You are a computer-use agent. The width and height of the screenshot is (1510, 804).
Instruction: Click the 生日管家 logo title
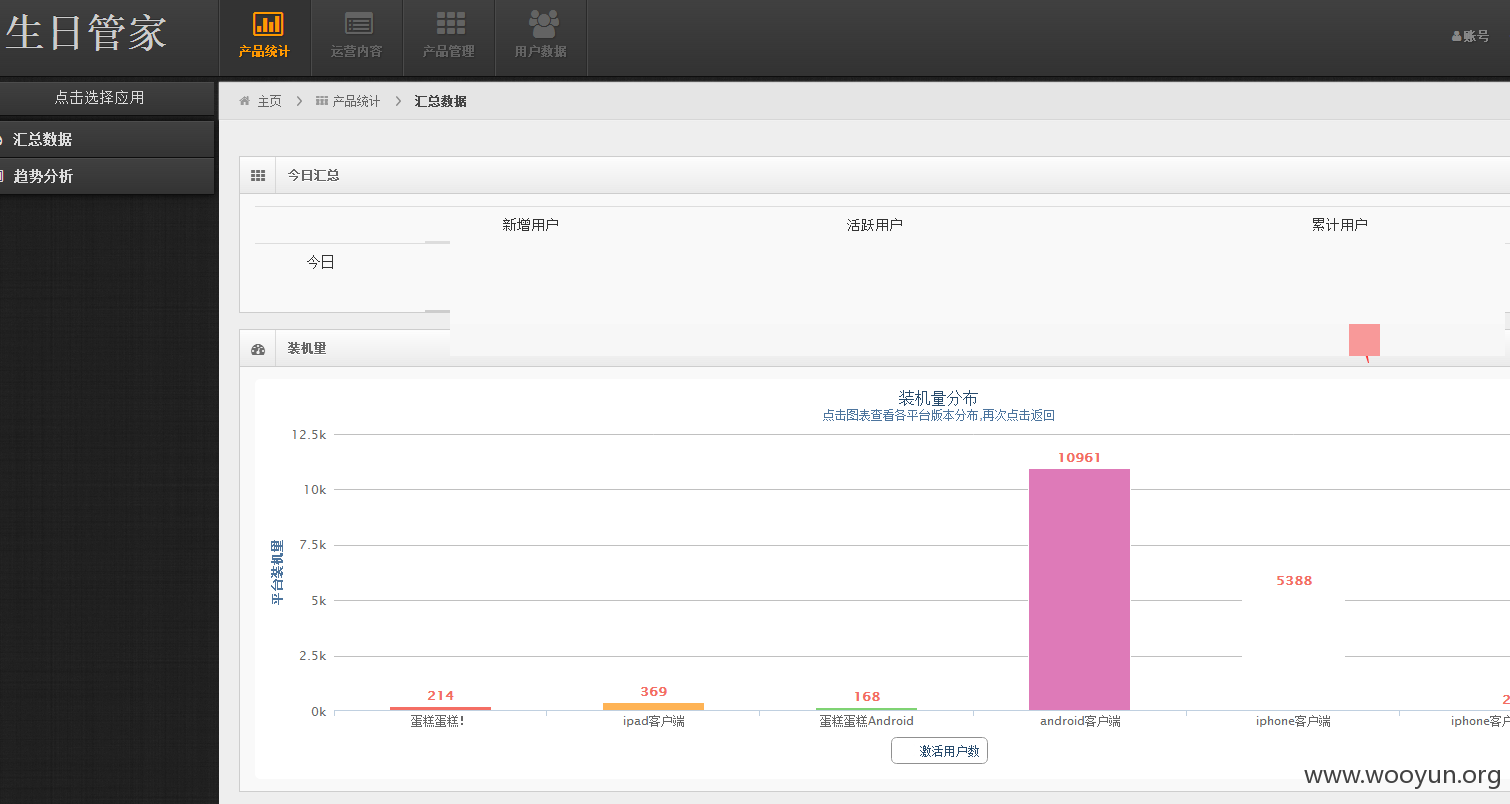86,33
